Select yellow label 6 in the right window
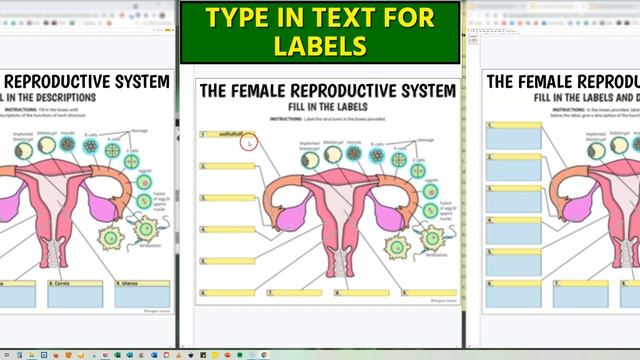Viewport: 640px width, 360px height. pos(513,283)
